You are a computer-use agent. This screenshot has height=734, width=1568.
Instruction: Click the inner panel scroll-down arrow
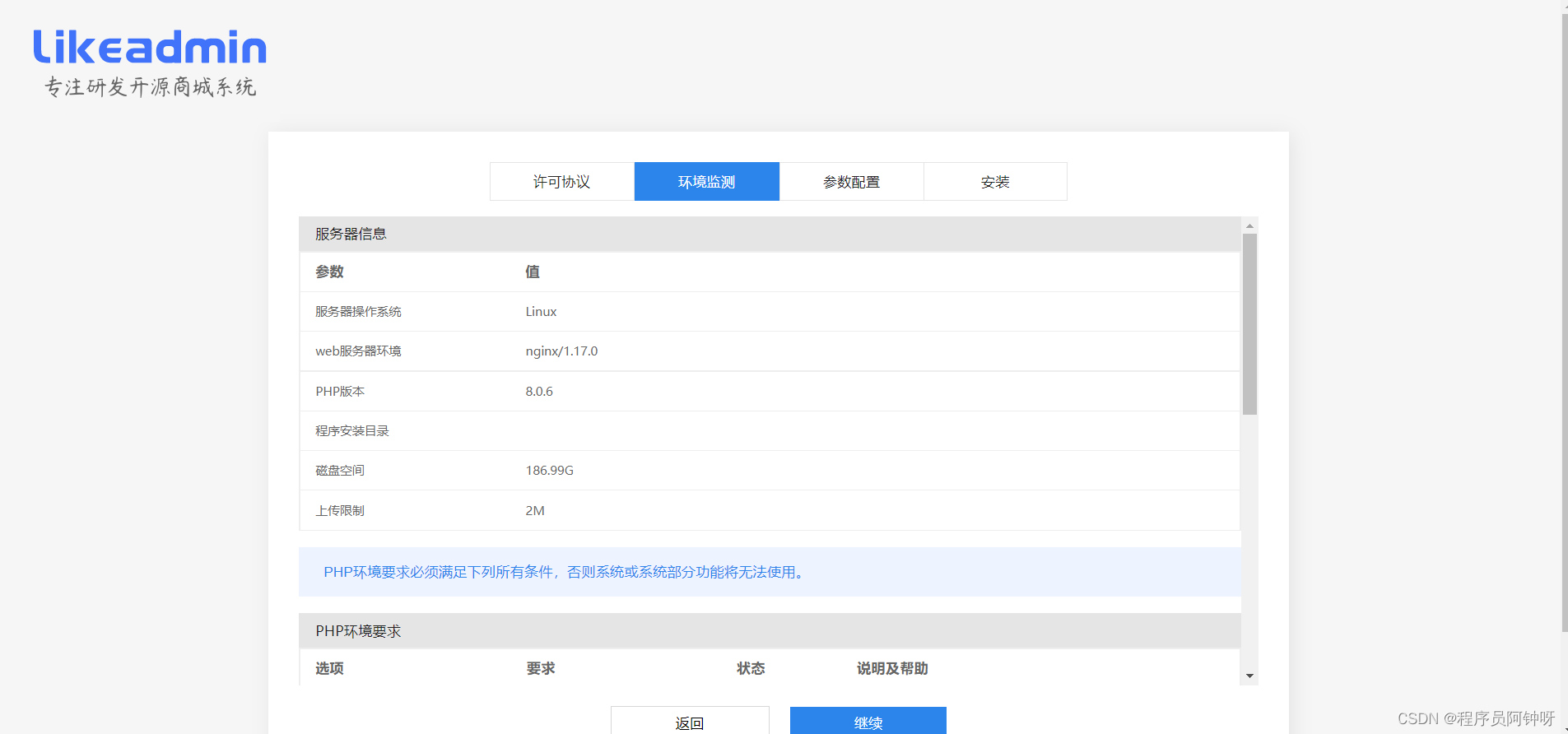pos(1249,676)
